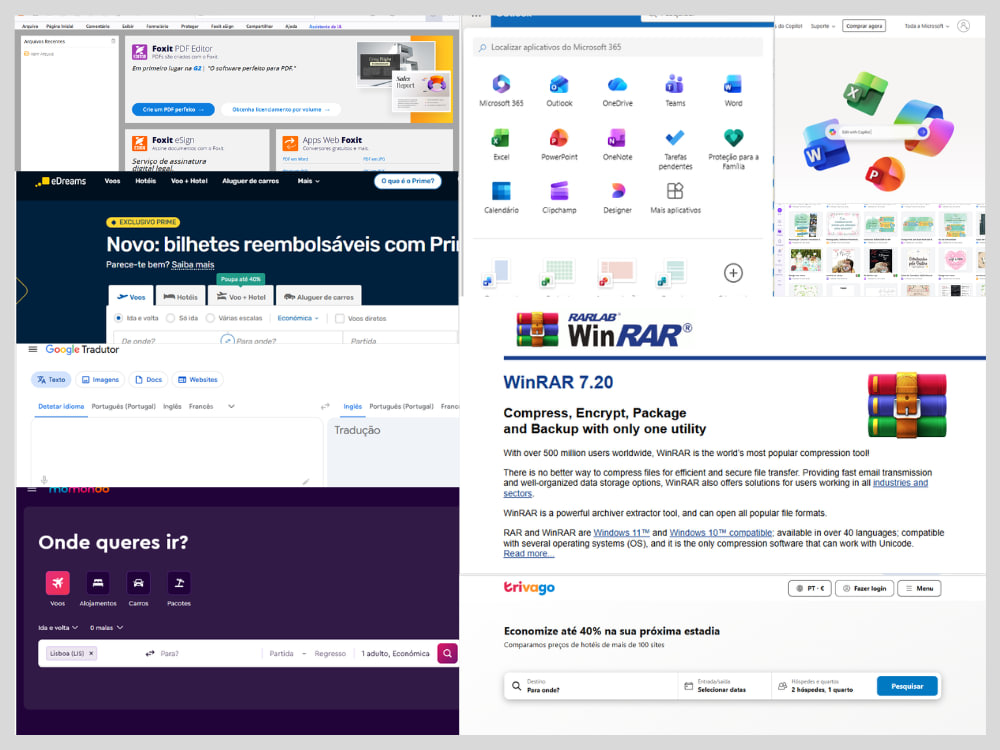Open Suporte dropdown on Microsoft page
This screenshot has height=750, width=1000.
coord(823,26)
